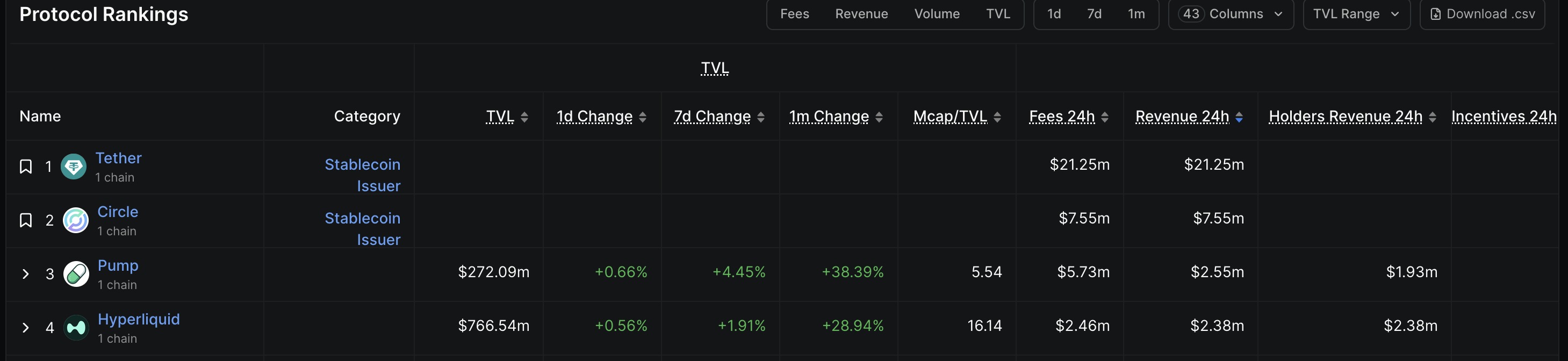Switch to the Volume tab
Viewport: 1568px width, 361px height.
[x=936, y=14]
